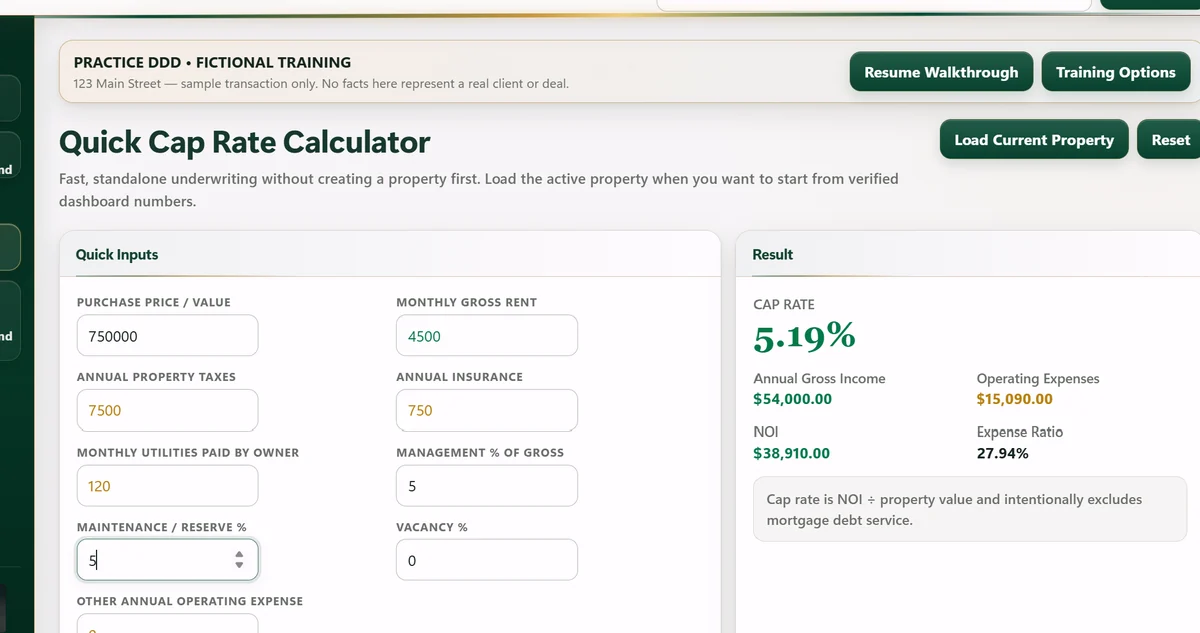This screenshot has width=1200, height=633.
Task: Select the Maintenance / Reserve % label
Action: (x=162, y=527)
